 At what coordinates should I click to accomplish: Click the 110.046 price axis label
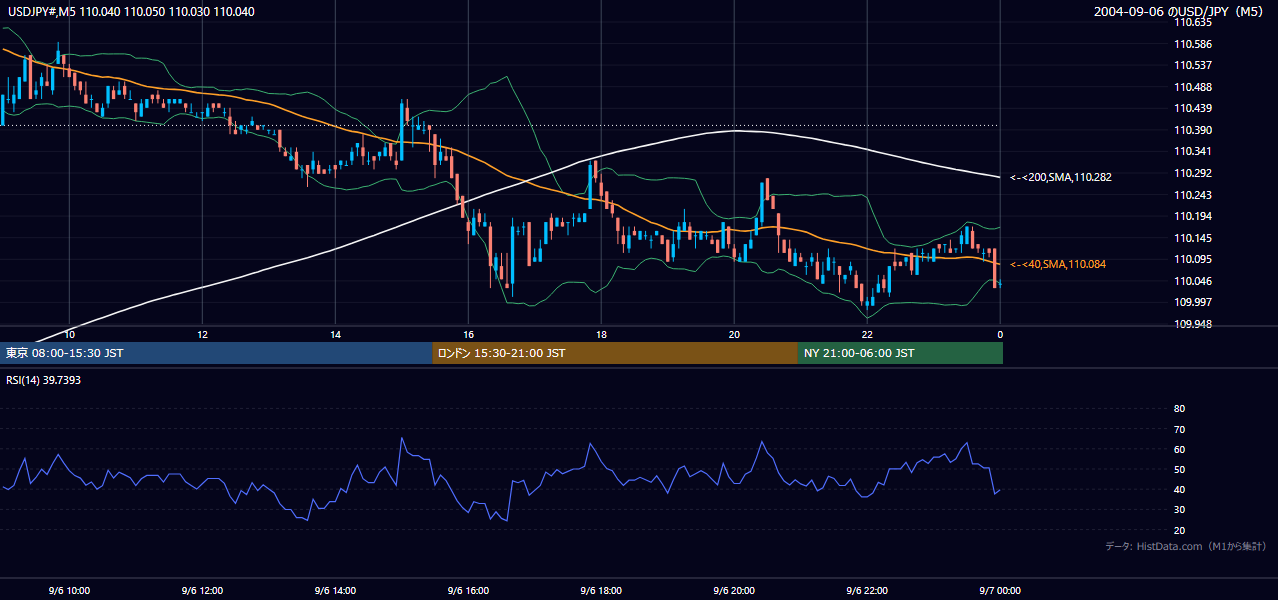pyautogui.click(x=1192, y=281)
